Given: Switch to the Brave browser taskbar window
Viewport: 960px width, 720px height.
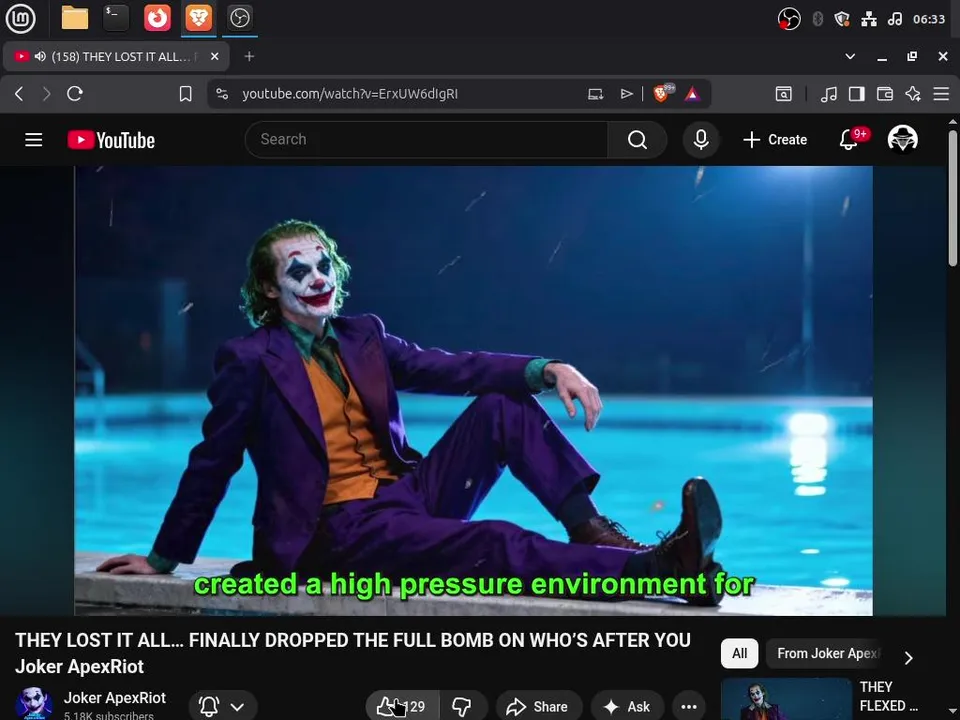Looking at the screenshot, I should (198, 18).
